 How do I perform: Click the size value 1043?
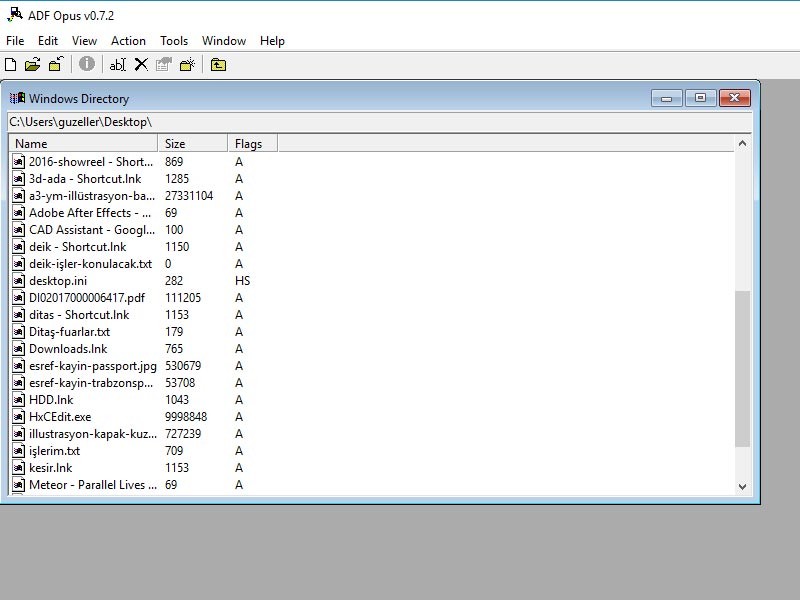click(177, 400)
